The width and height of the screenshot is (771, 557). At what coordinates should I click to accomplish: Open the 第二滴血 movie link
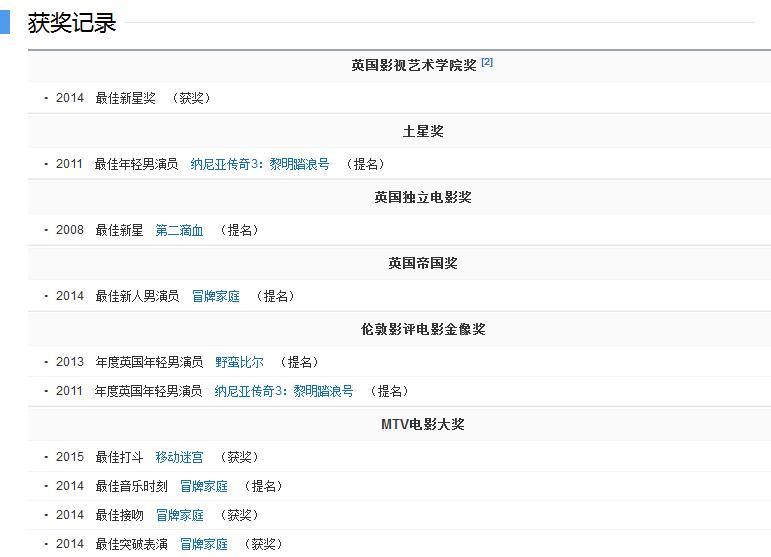tap(179, 230)
